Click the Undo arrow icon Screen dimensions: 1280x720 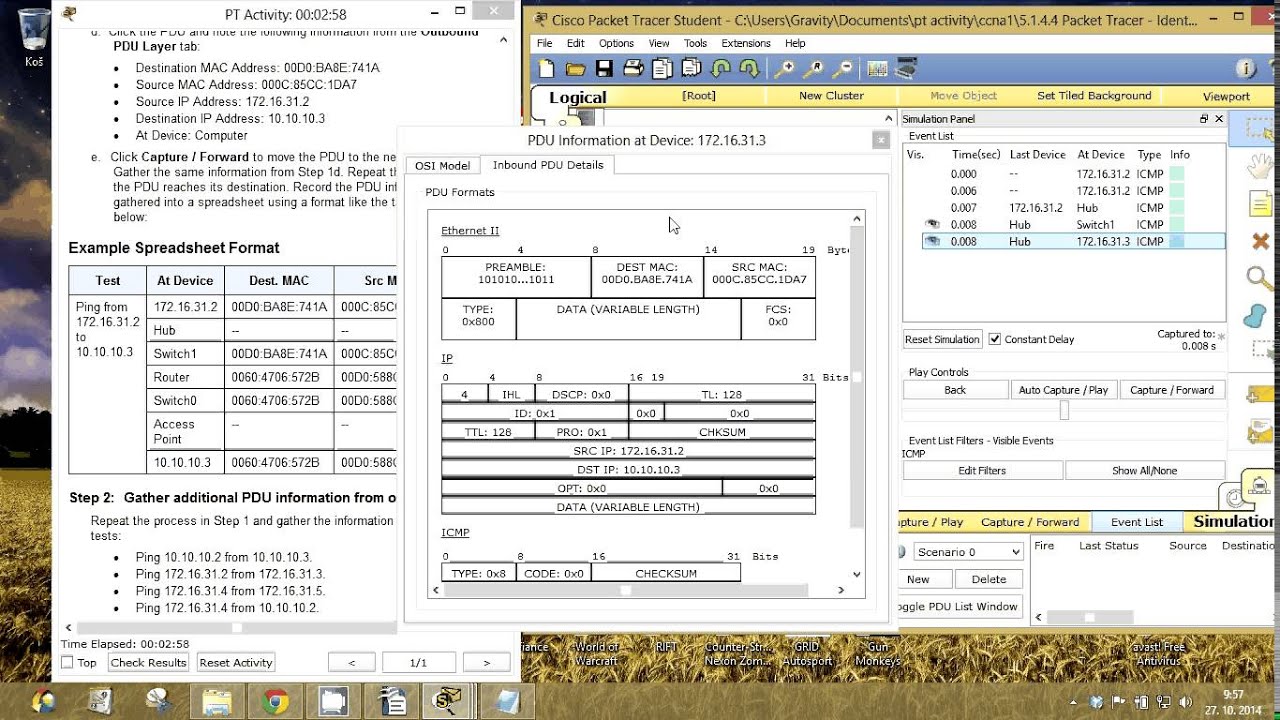point(720,69)
